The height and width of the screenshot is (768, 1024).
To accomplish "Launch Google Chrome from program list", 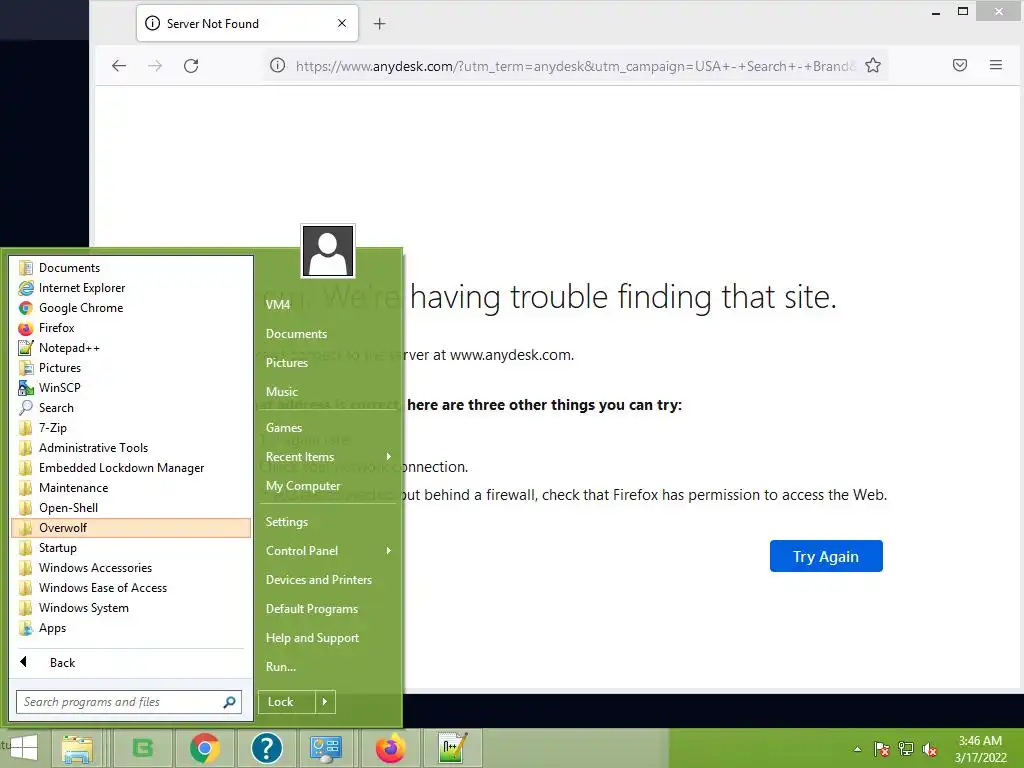I will (x=131, y=308).
